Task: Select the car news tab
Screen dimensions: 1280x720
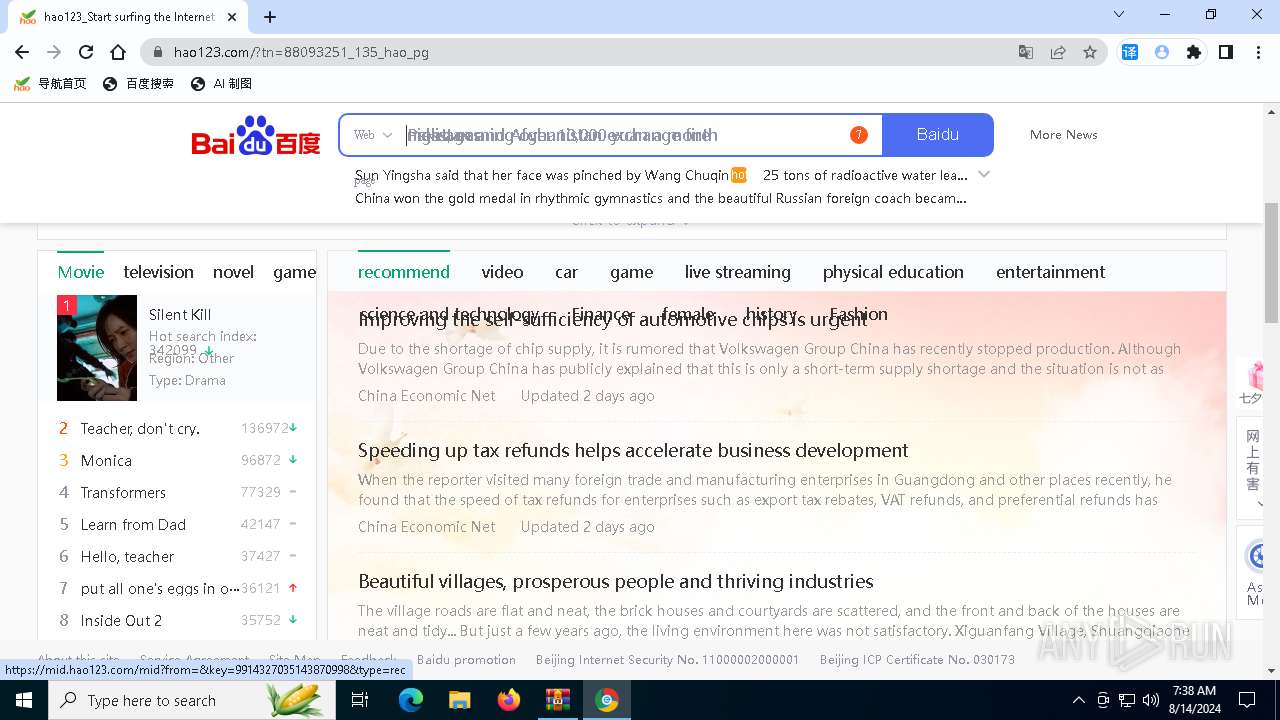Action: (x=567, y=272)
